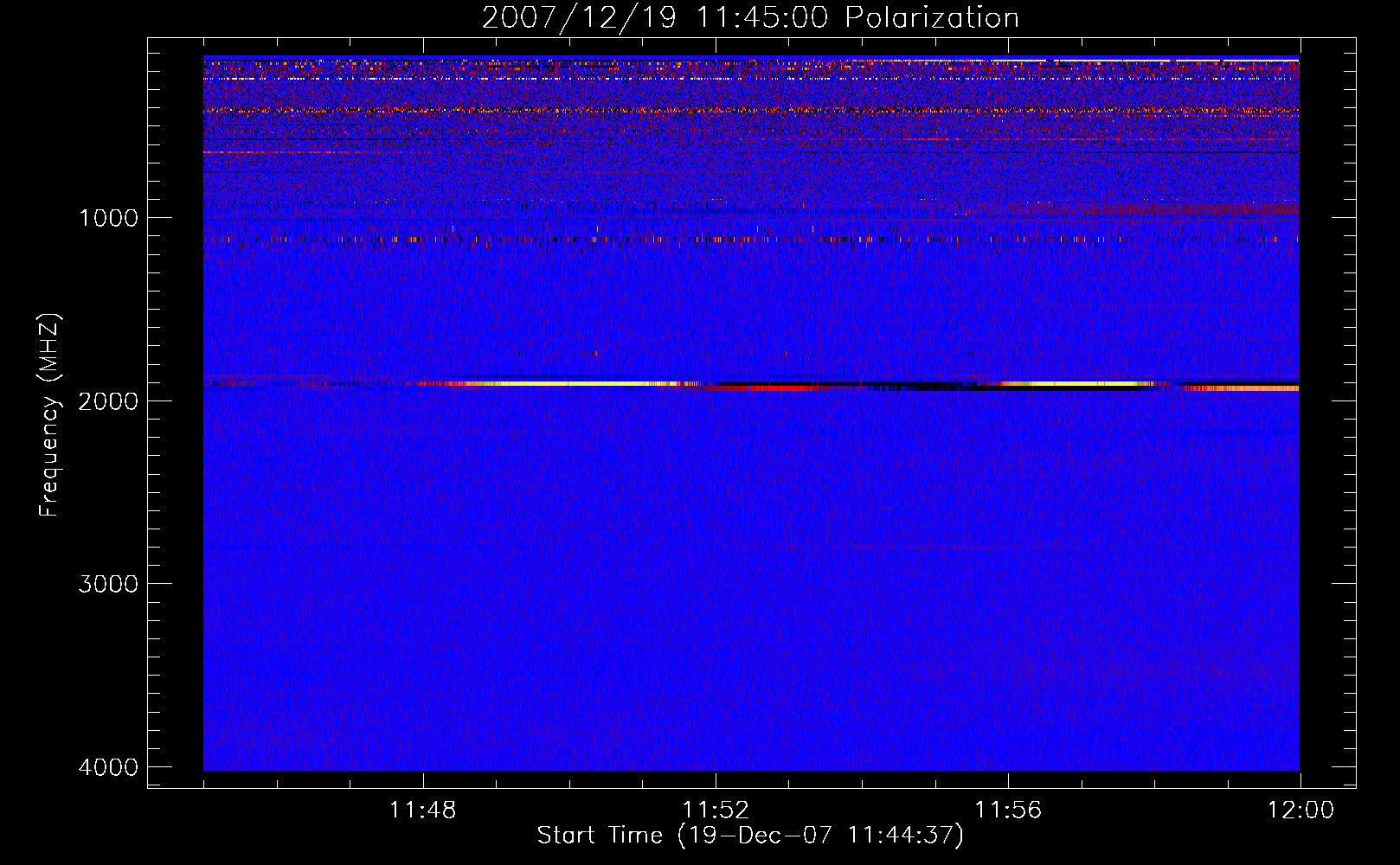Select the "Start Time (19-Dec-07 11:44:37)" label

click(x=750, y=836)
